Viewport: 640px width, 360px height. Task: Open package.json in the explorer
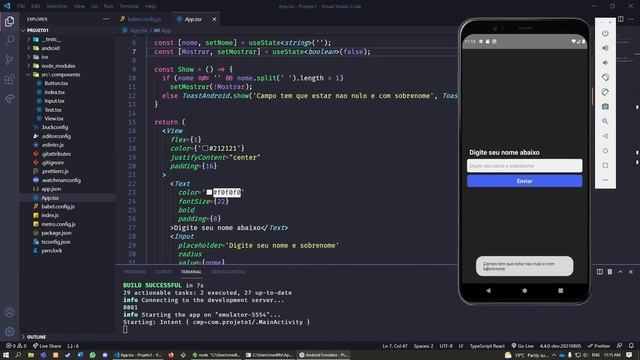[x=56, y=233]
